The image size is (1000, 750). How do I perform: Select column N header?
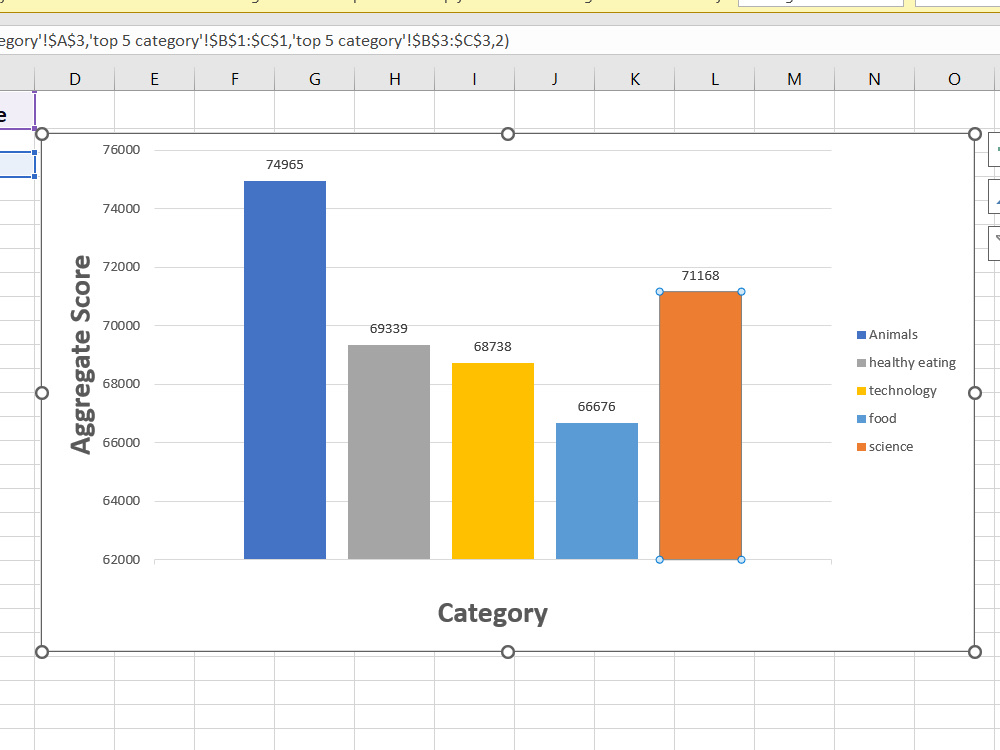point(874,79)
